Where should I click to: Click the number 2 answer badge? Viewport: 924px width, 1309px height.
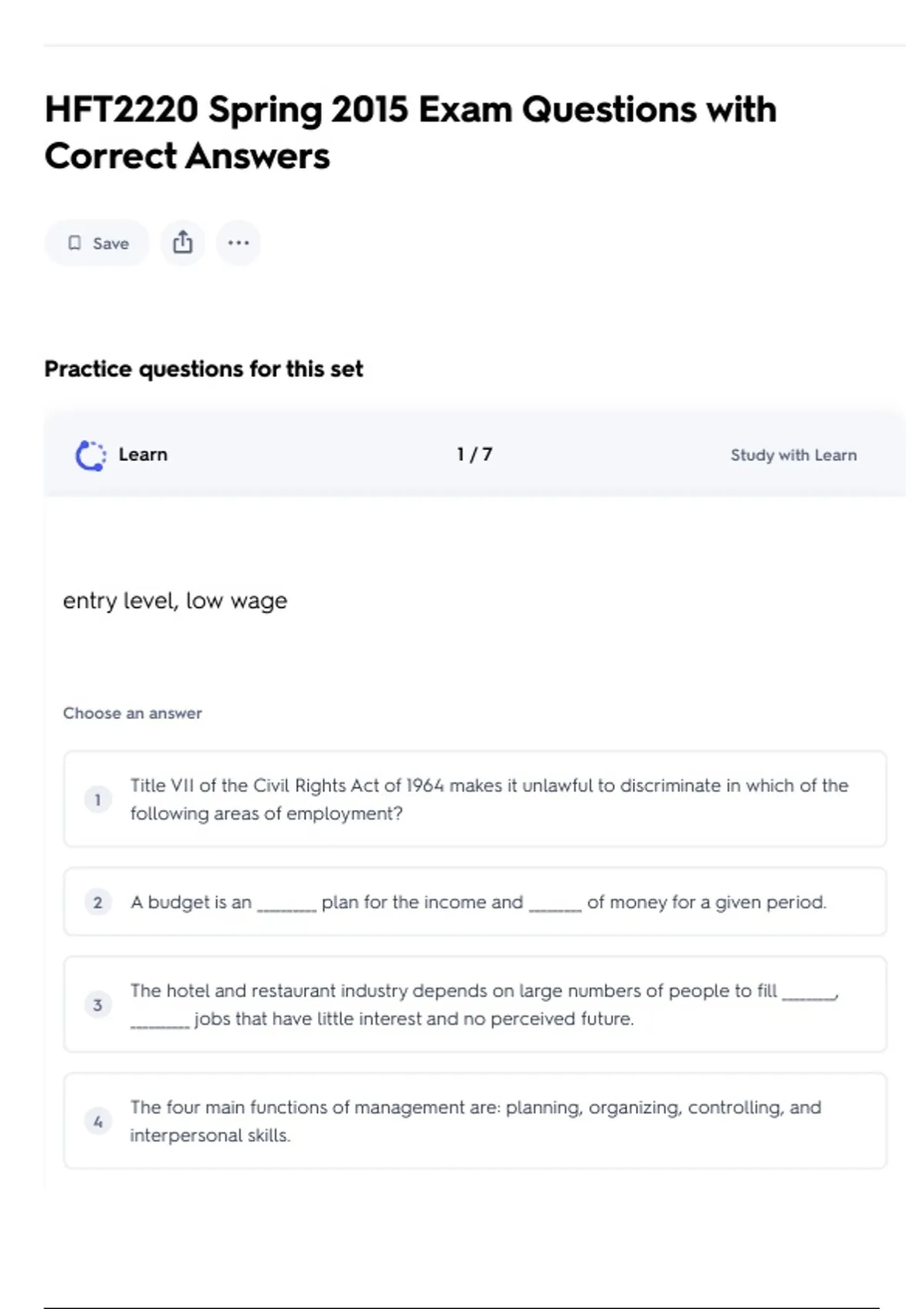click(98, 902)
